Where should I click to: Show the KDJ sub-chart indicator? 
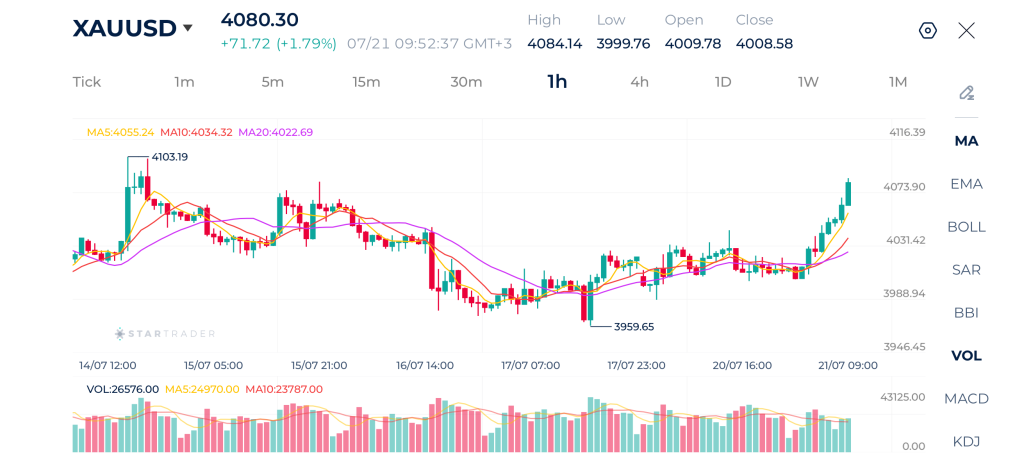[967, 442]
